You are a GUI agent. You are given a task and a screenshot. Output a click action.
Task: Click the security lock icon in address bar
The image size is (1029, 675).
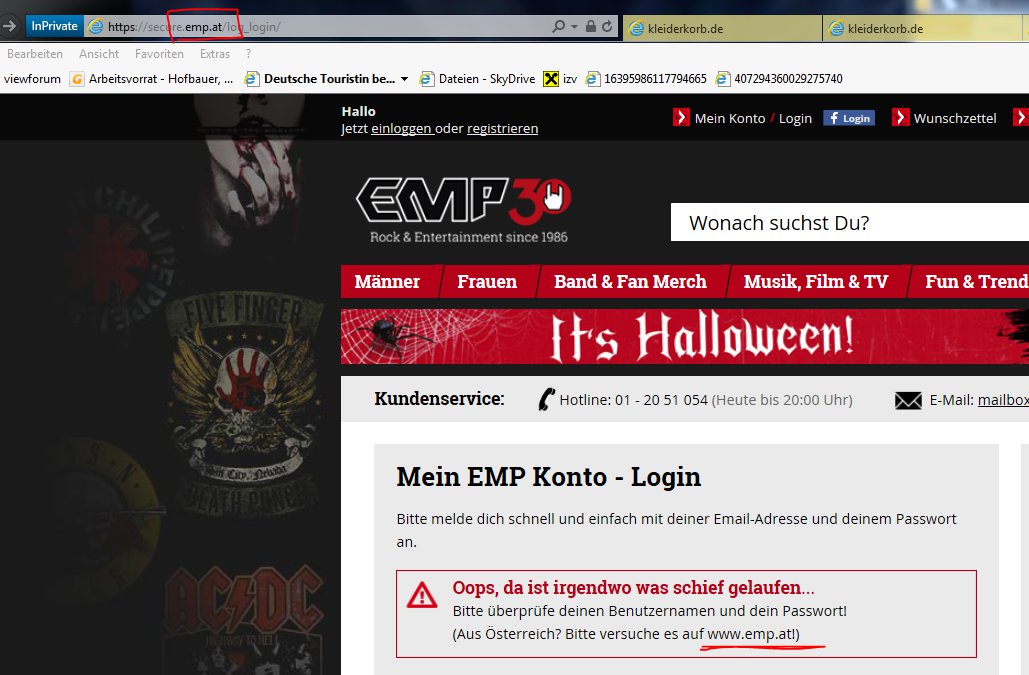click(591, 27)
